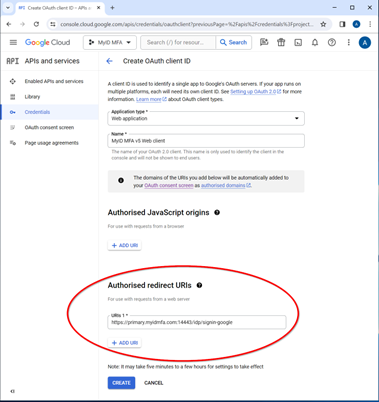
Task: Click the OAuth consent screen icon
Action: coord(13,127)
